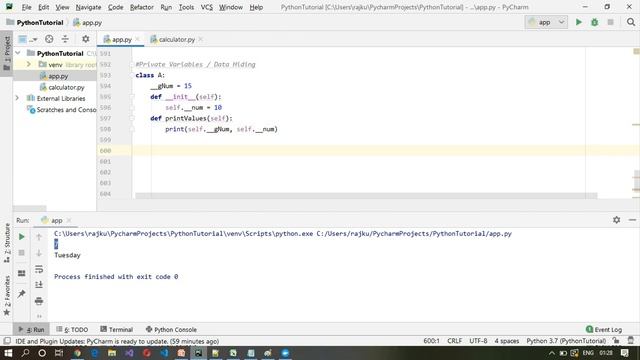
Task: Click the stop button in top toolbar
Action: click(610, 22)
